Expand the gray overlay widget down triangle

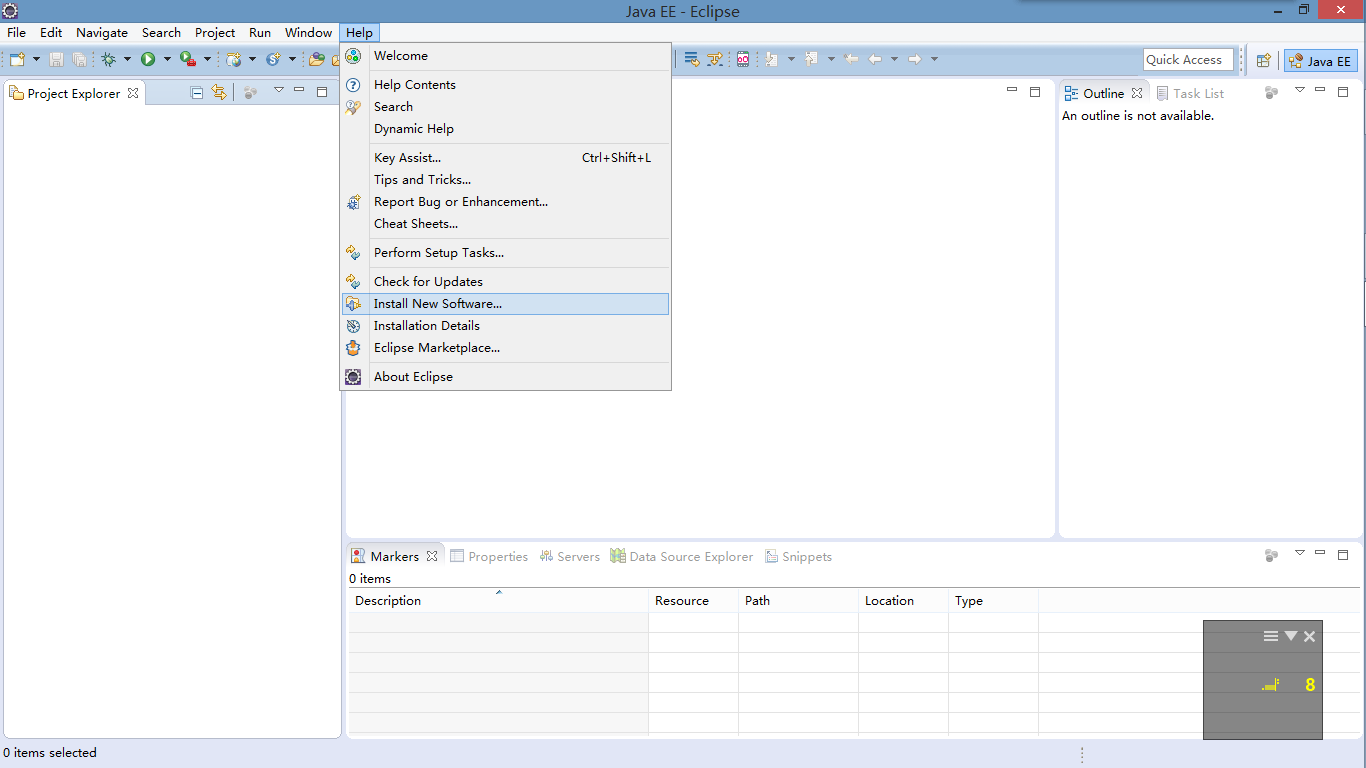coord(1291,636)
